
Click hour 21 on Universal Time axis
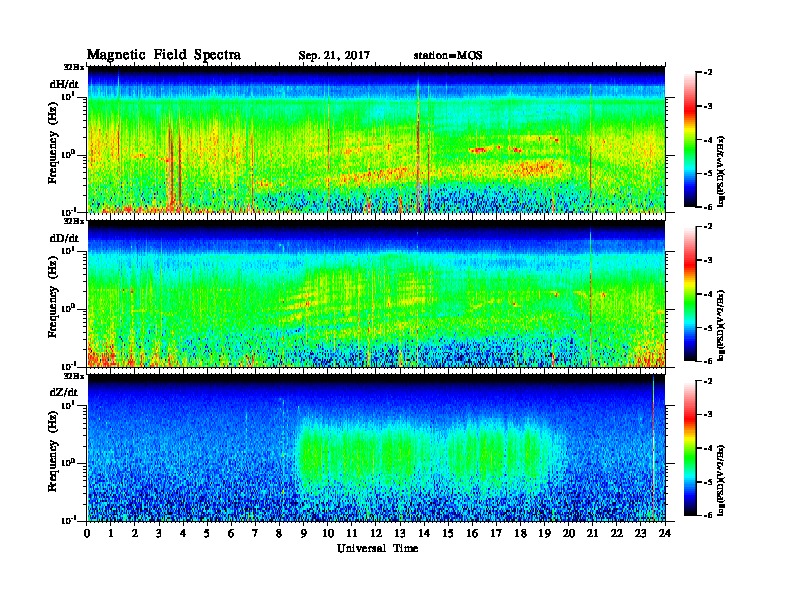coord(592,533)
